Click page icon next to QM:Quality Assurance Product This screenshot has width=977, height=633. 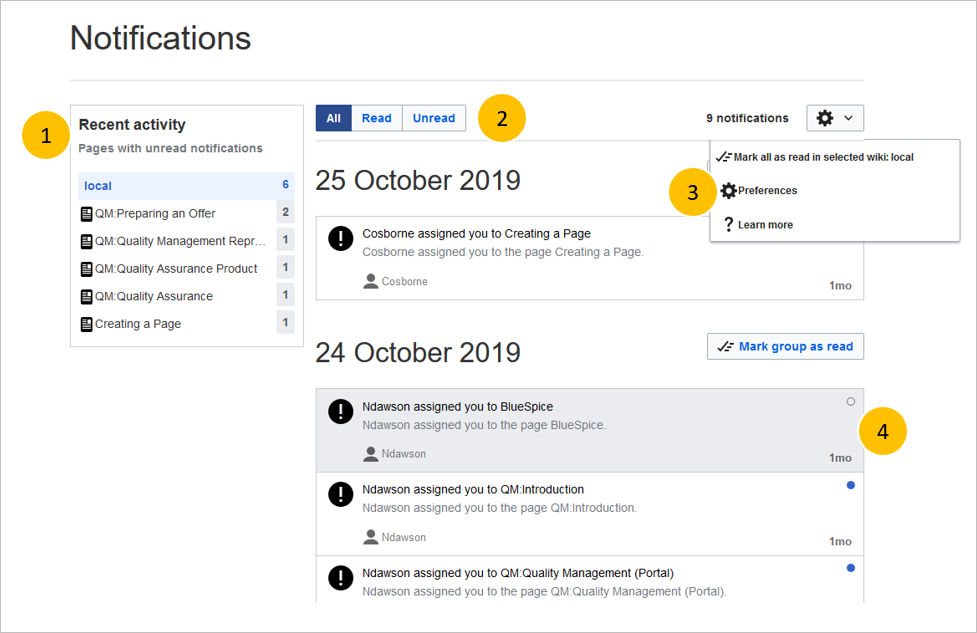click(x=87, y=269)
